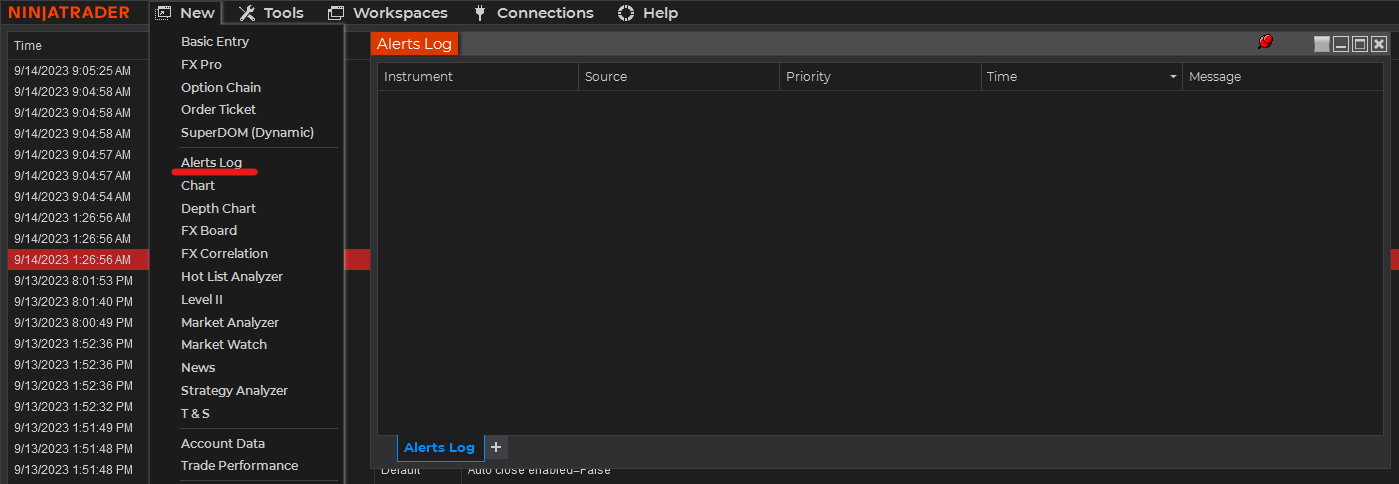Open SuperDOM (Dynamic) entry
Screen dimensions: 1399x484
[x=247, y=132]
